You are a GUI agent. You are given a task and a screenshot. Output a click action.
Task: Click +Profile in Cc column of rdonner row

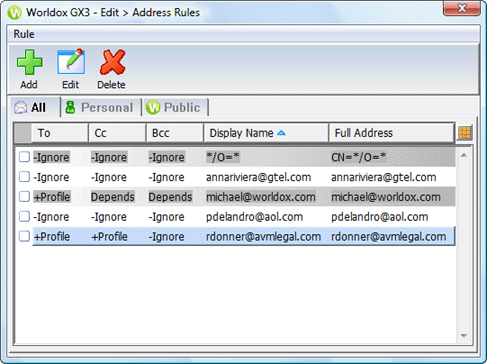109,237
